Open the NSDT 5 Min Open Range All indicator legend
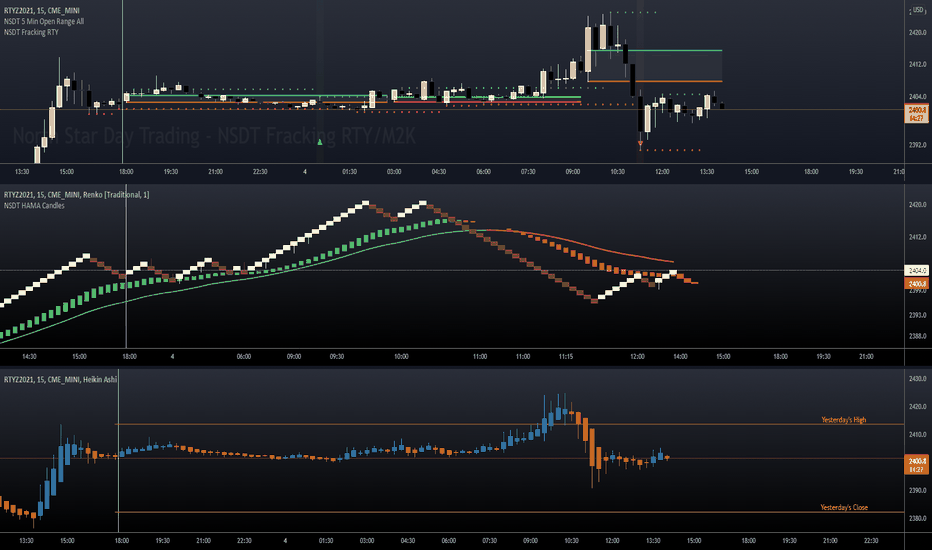Viewport: 932px width, 550px height. pyautogui.click(x=43, y=21)
